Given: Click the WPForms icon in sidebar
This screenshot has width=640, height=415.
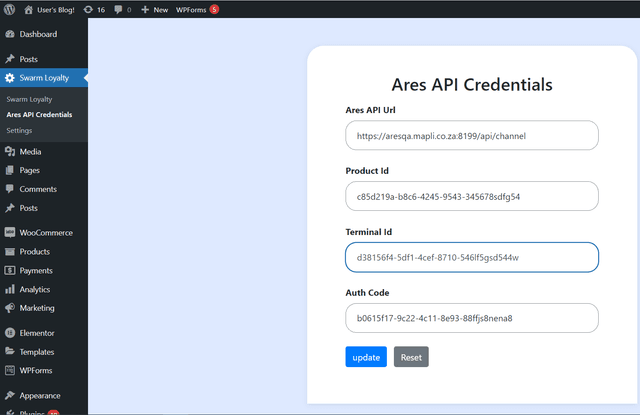Looking at the screenshot, I should tap(10, 371).
